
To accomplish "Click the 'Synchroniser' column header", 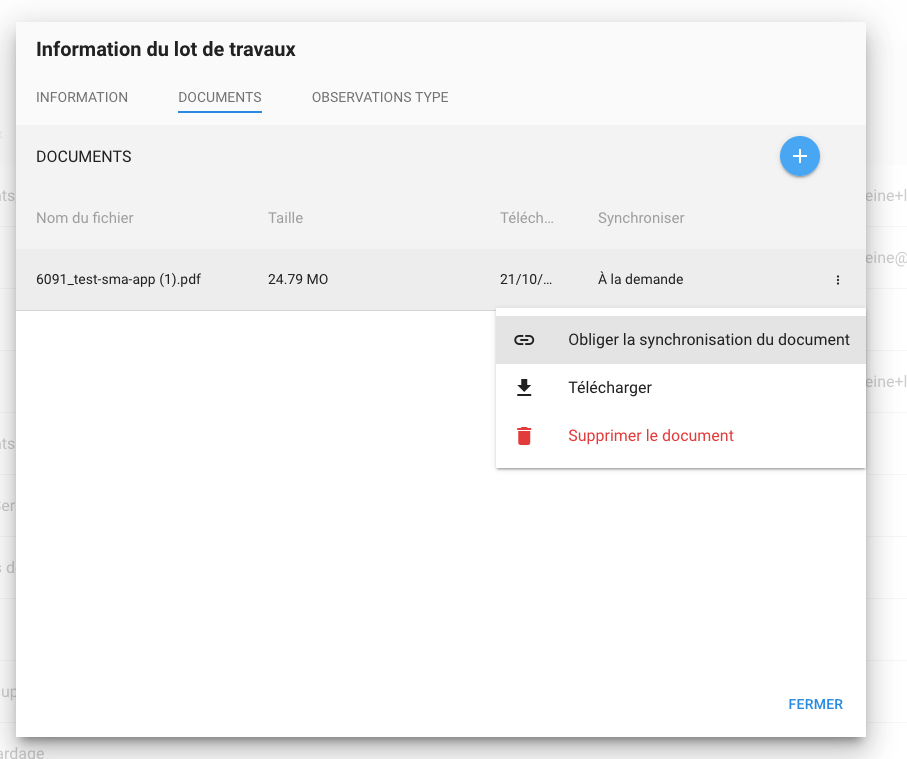I will (640, 218).
